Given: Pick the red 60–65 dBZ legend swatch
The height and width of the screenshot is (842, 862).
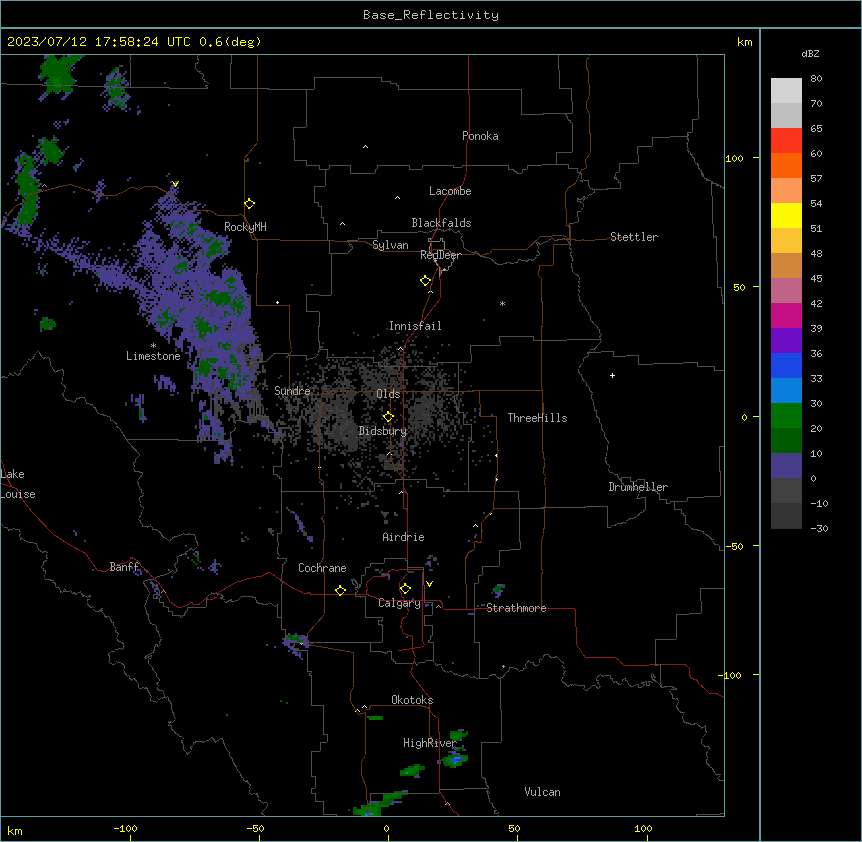Looking at the screenshot, I should pyautogui.click(x=786, y=140).
